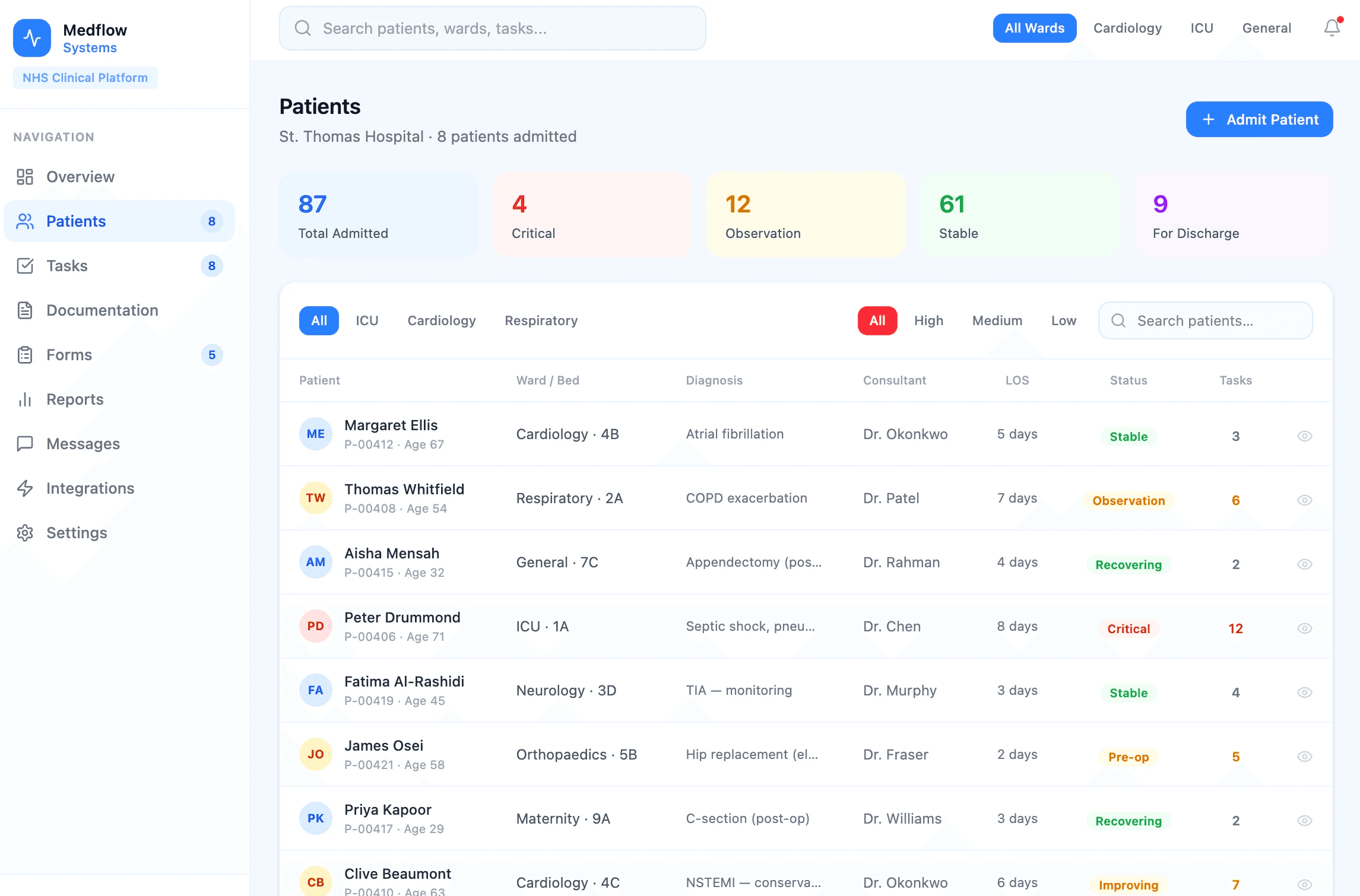The height and width of the screenshot is (896, 1360).
Task: Select the blue All ward filter in table
Action: tap(319, 320)
